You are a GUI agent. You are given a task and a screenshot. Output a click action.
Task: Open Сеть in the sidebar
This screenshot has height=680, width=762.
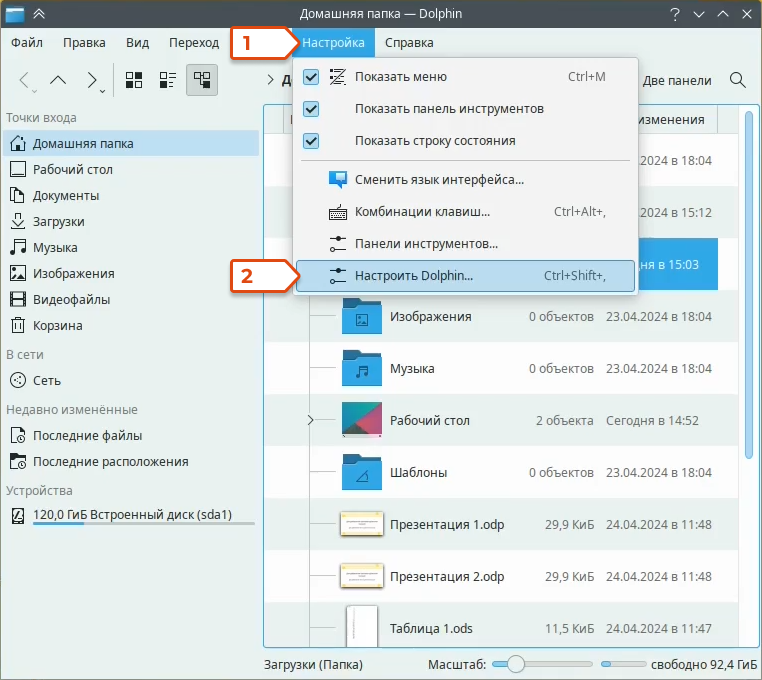tap(131, 381)
